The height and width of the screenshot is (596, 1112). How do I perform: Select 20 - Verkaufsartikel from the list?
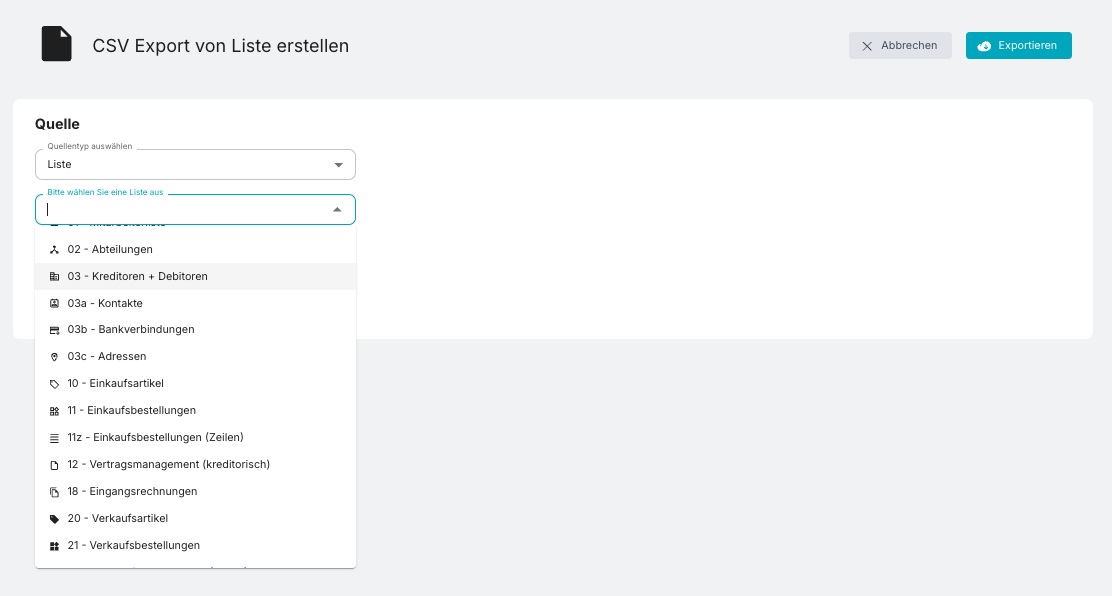(x=118, y=518)
